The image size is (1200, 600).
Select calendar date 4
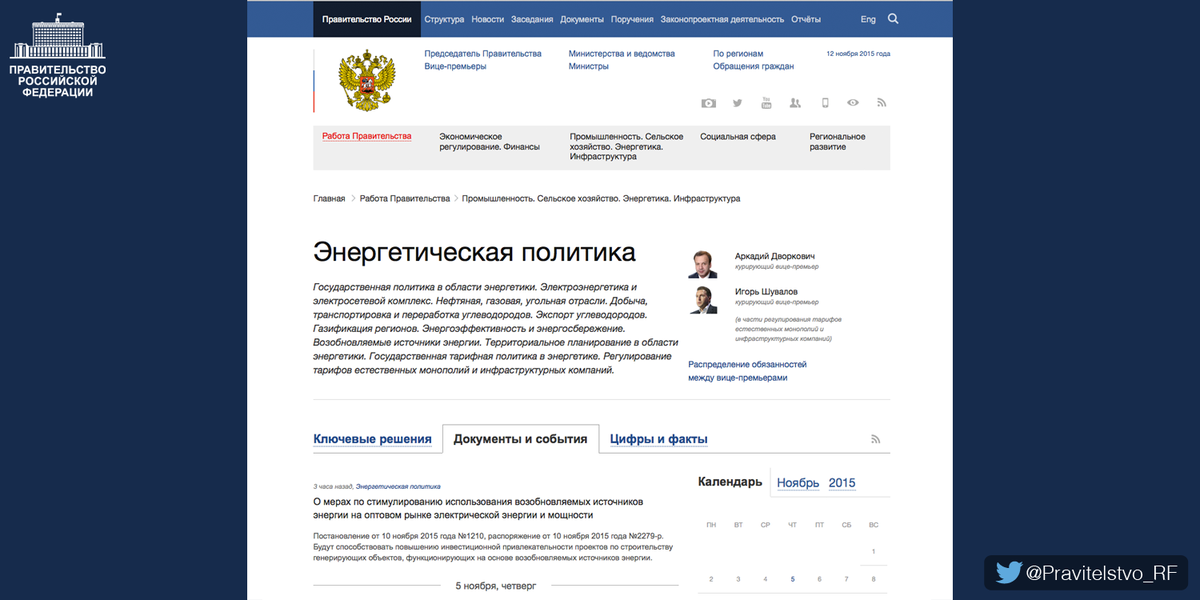765,578
